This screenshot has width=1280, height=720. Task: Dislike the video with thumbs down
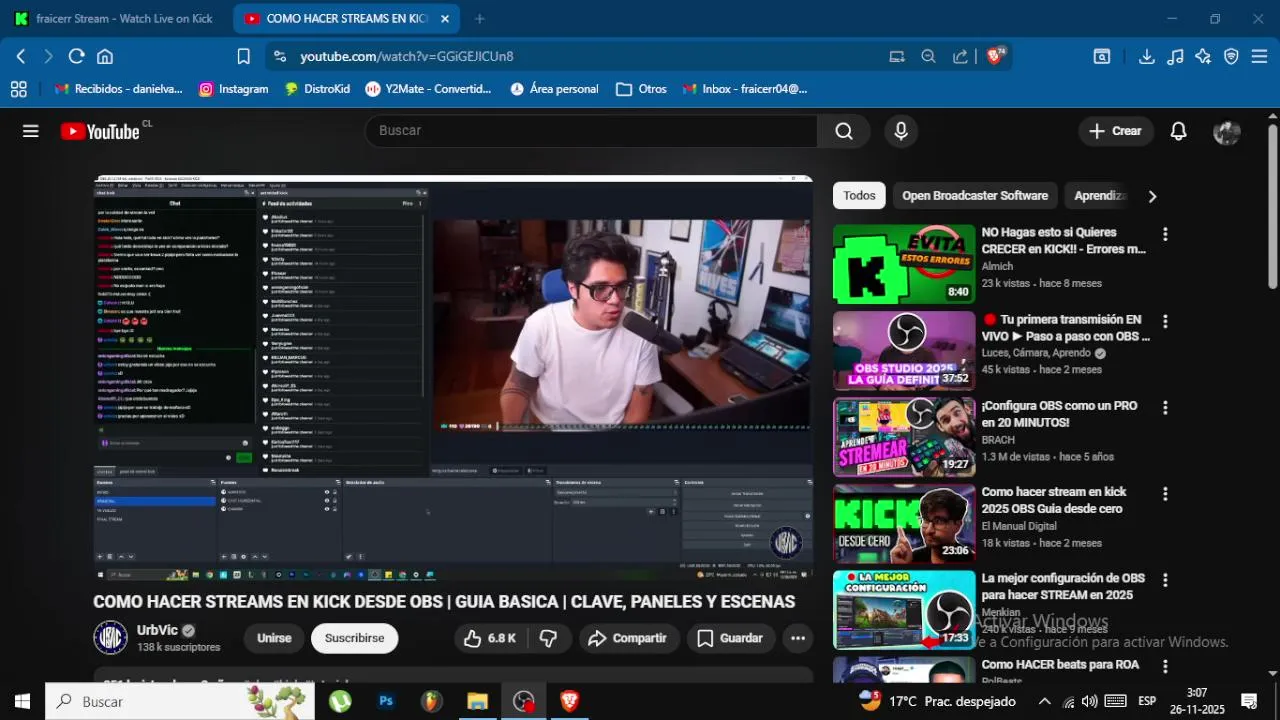pos(548,638)
